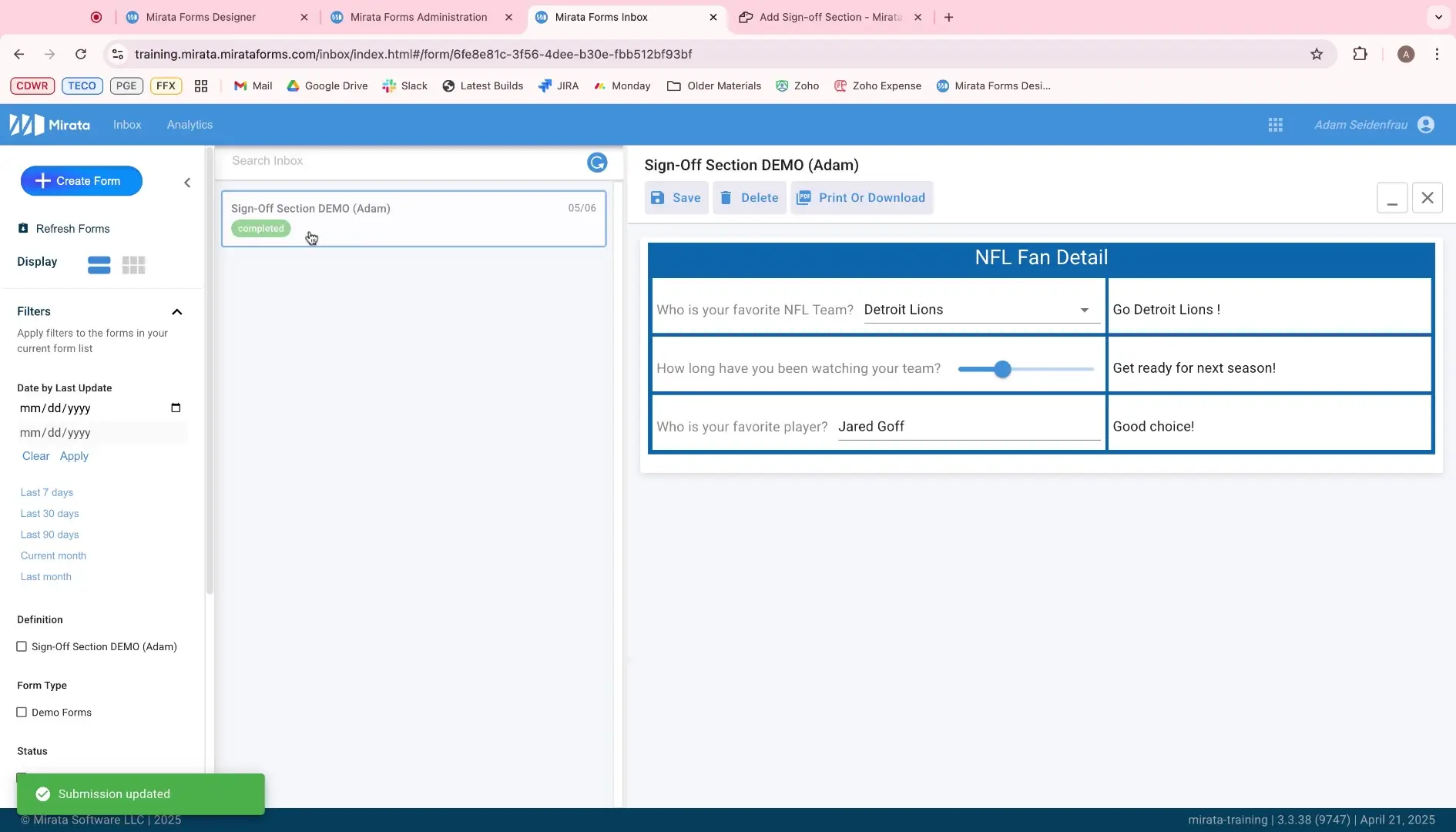Click the Create Form button
1456x832 pixels.
tap(81, 180)
